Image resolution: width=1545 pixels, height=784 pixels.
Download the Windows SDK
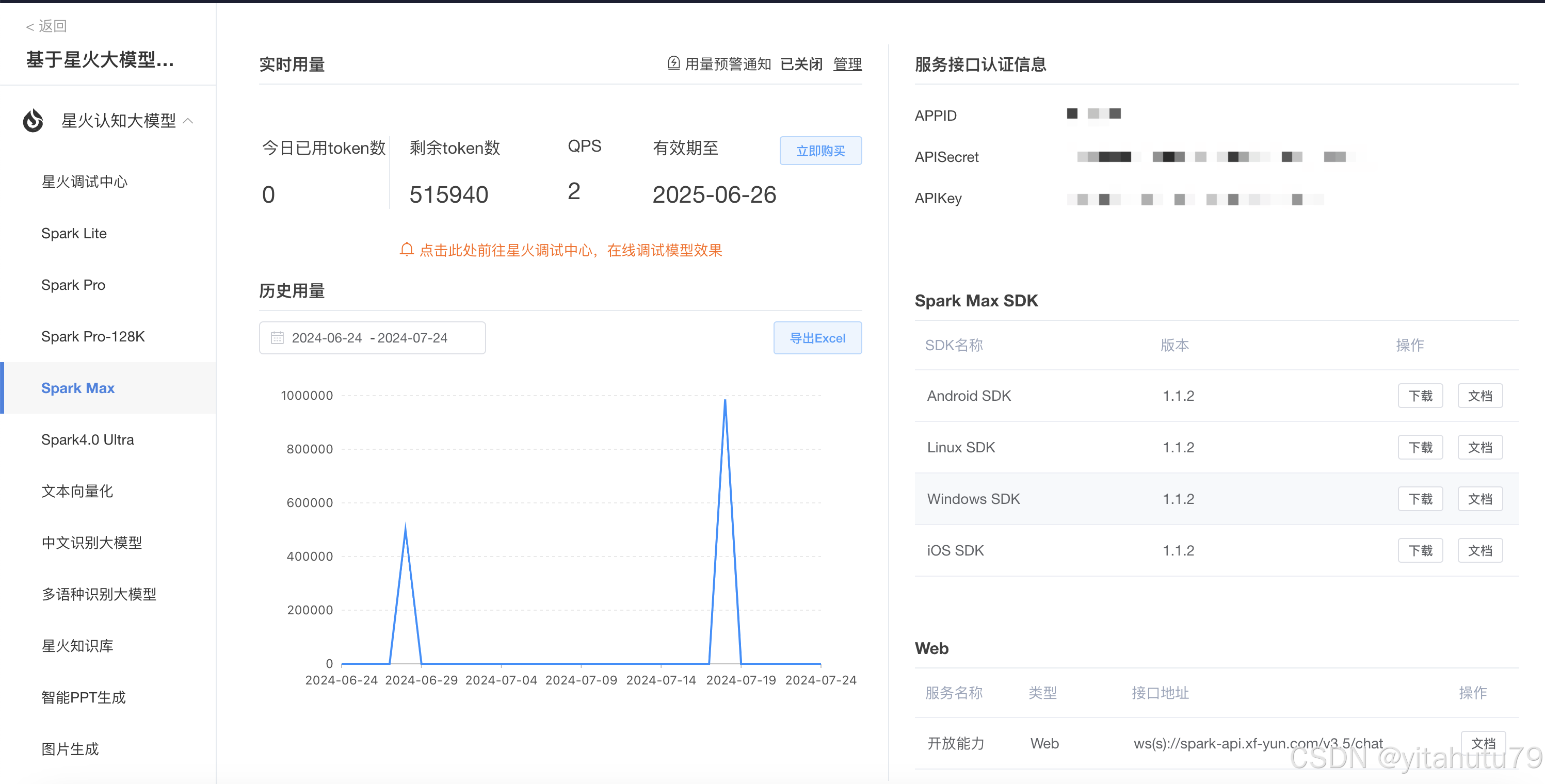click(x=1420, y=499)
